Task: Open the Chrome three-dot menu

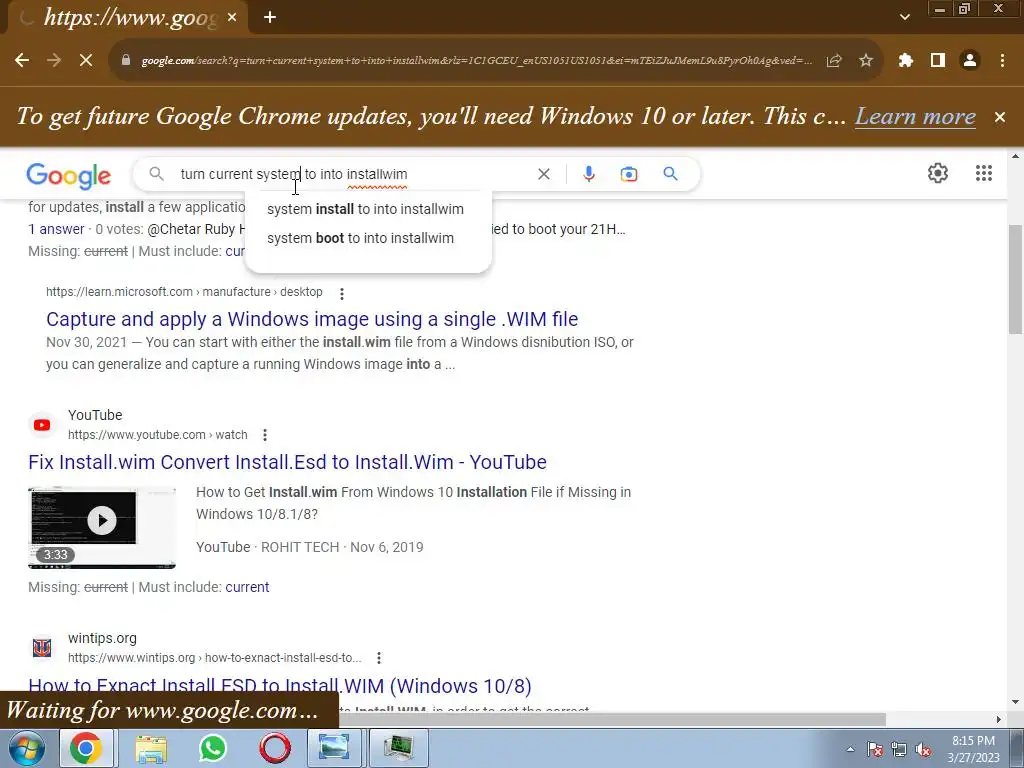Action: [1002, 61]
